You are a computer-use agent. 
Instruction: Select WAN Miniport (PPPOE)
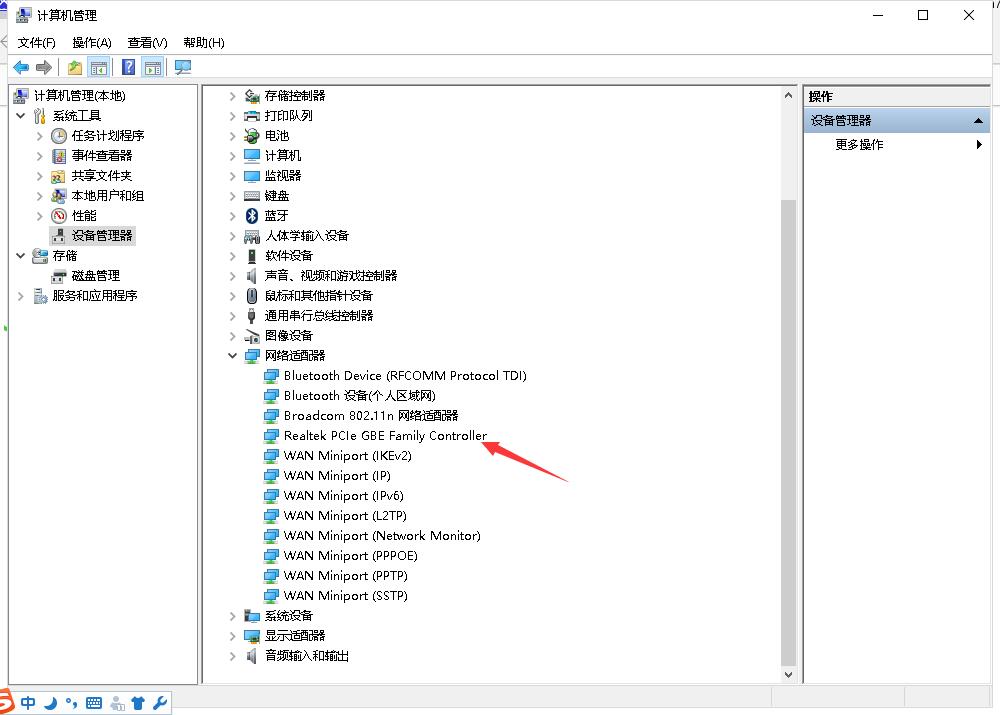[x=351, y=556]
